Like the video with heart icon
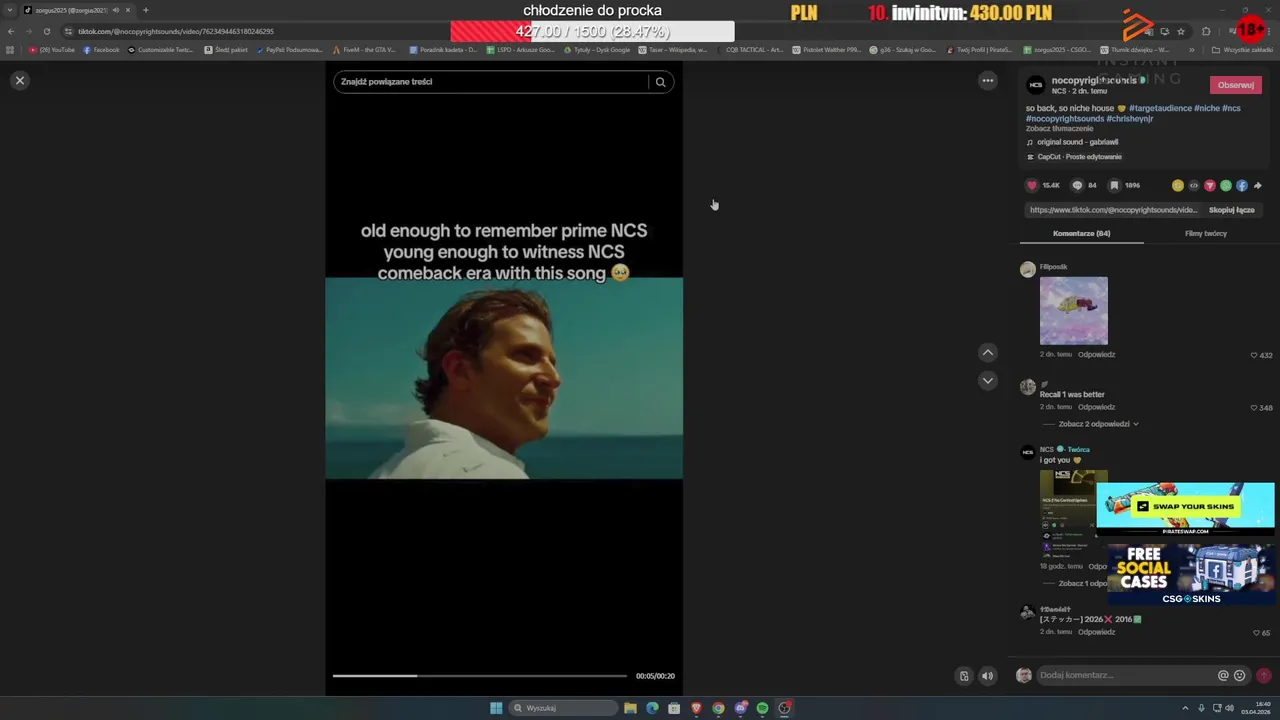The image size is (1280, 720). coord(1032,185)
